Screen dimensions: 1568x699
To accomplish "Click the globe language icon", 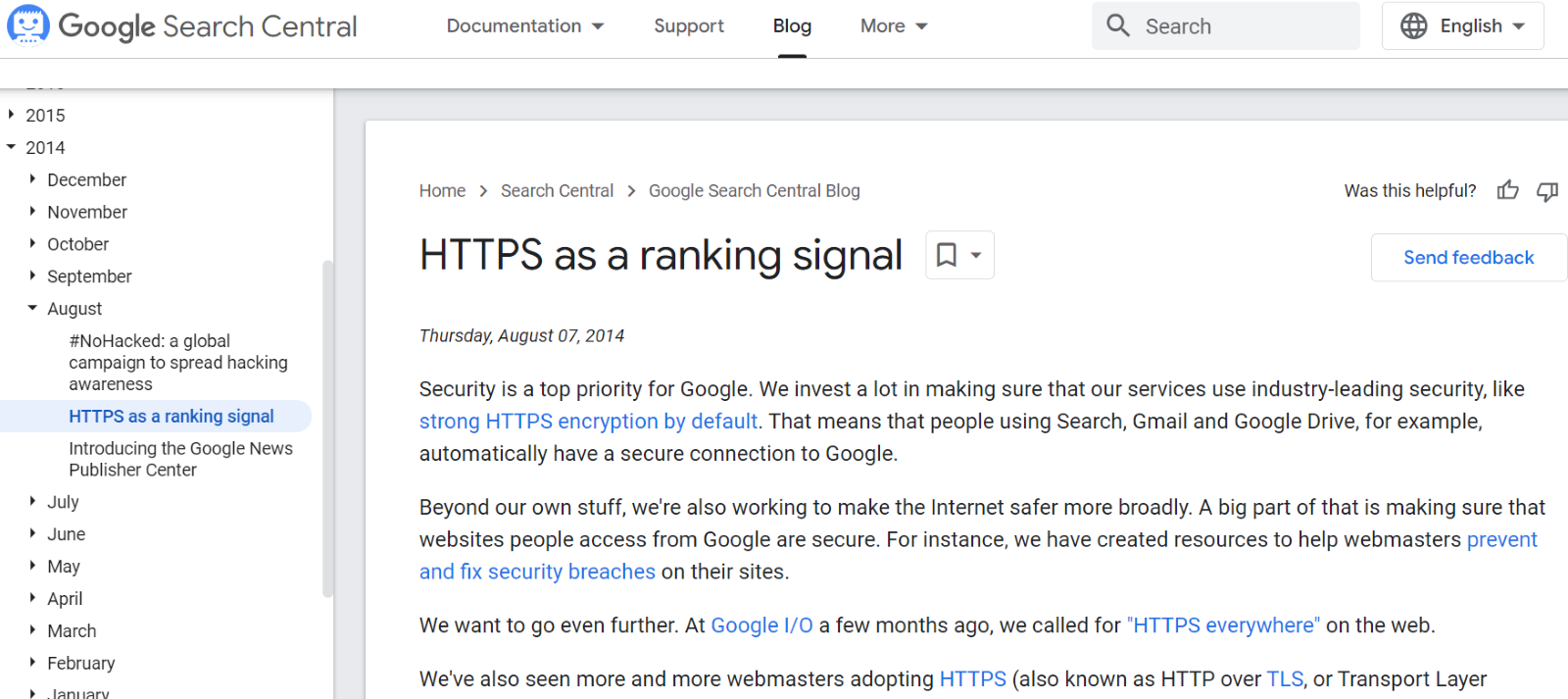I will (x=1413, y=25).
